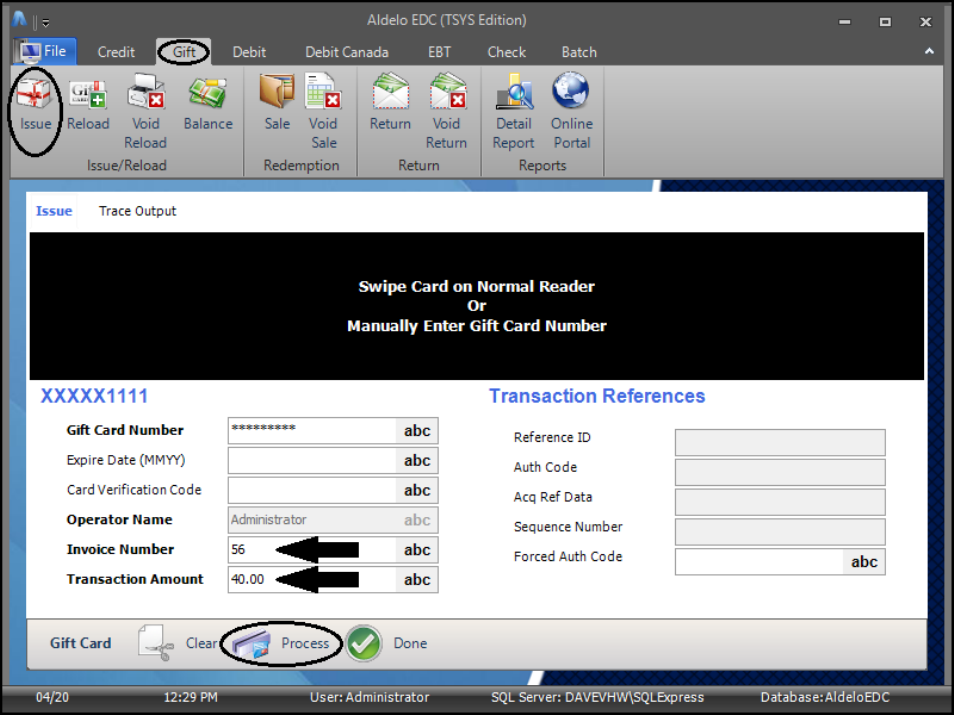Click Process to run the gift card
The height and width of the screenshot is (715, 954).
tap(282, 644)
